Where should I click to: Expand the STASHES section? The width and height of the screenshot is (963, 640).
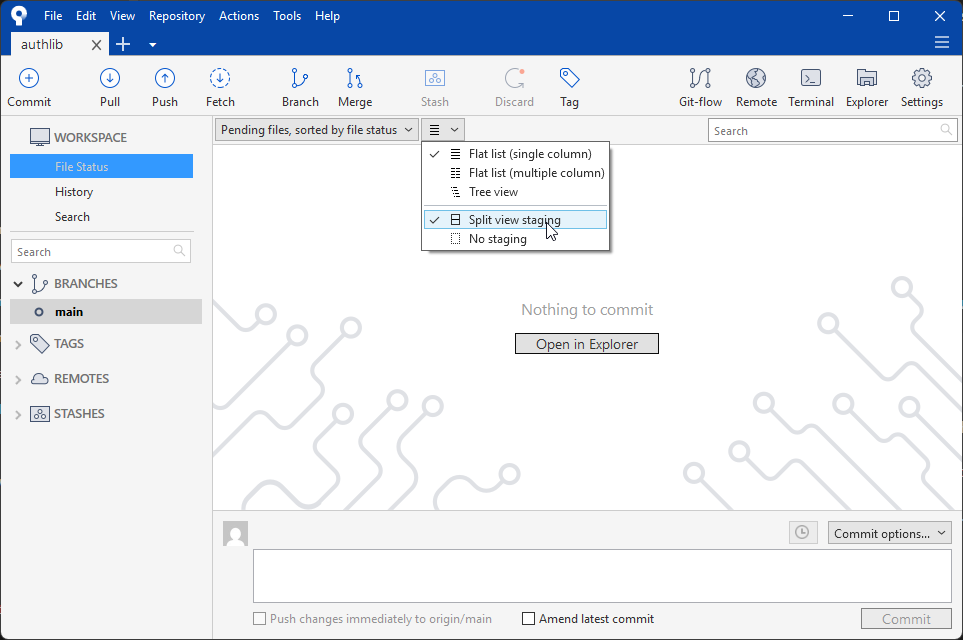[18, 415]
